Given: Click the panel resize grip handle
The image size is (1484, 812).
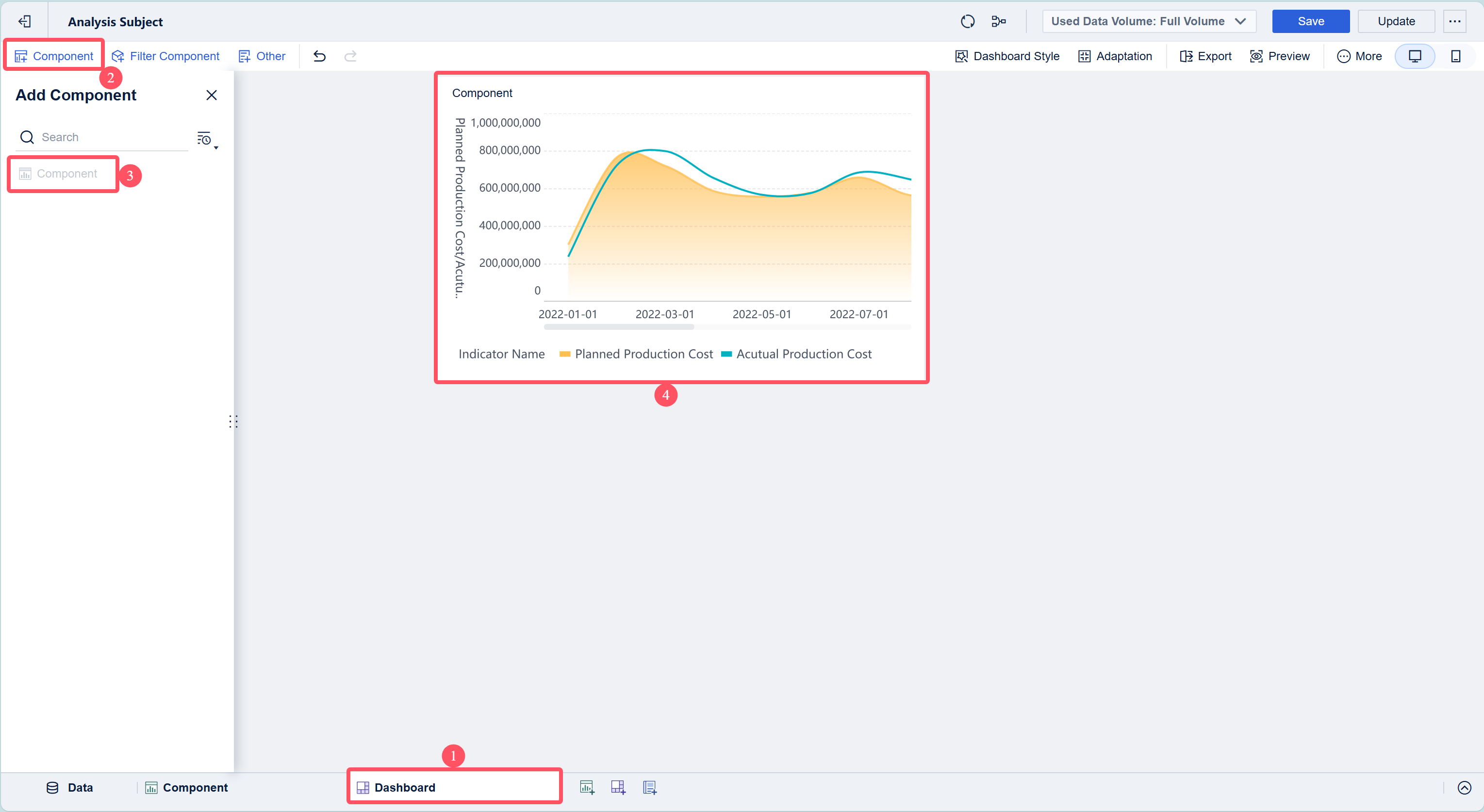Looking at the screenshot, I should pyautogui.click(x=233, y=422).
